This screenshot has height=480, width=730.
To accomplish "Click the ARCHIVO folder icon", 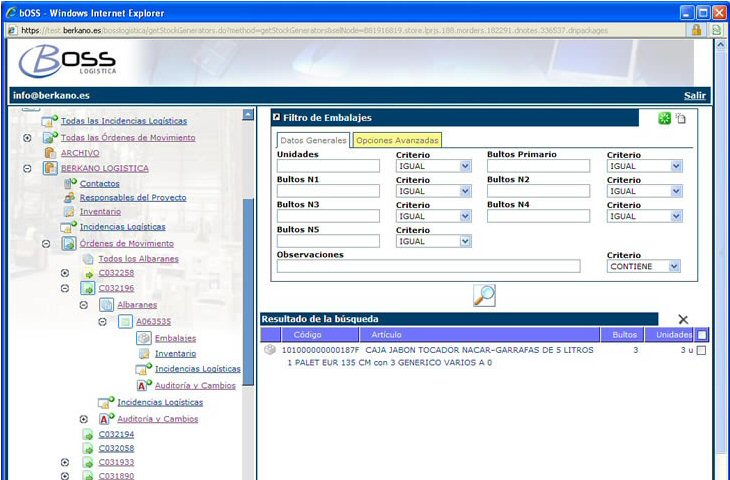I will click(50, 153).
